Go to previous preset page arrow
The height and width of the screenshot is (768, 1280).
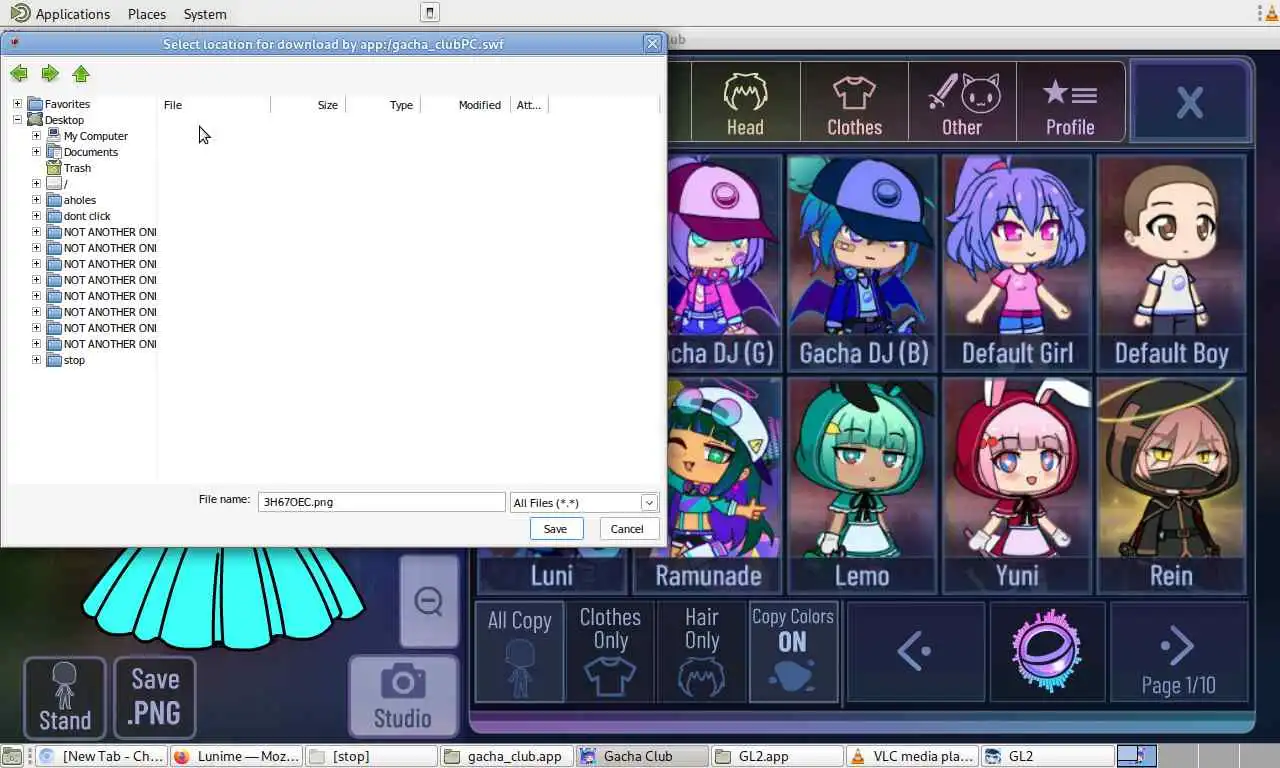point(915,651)
